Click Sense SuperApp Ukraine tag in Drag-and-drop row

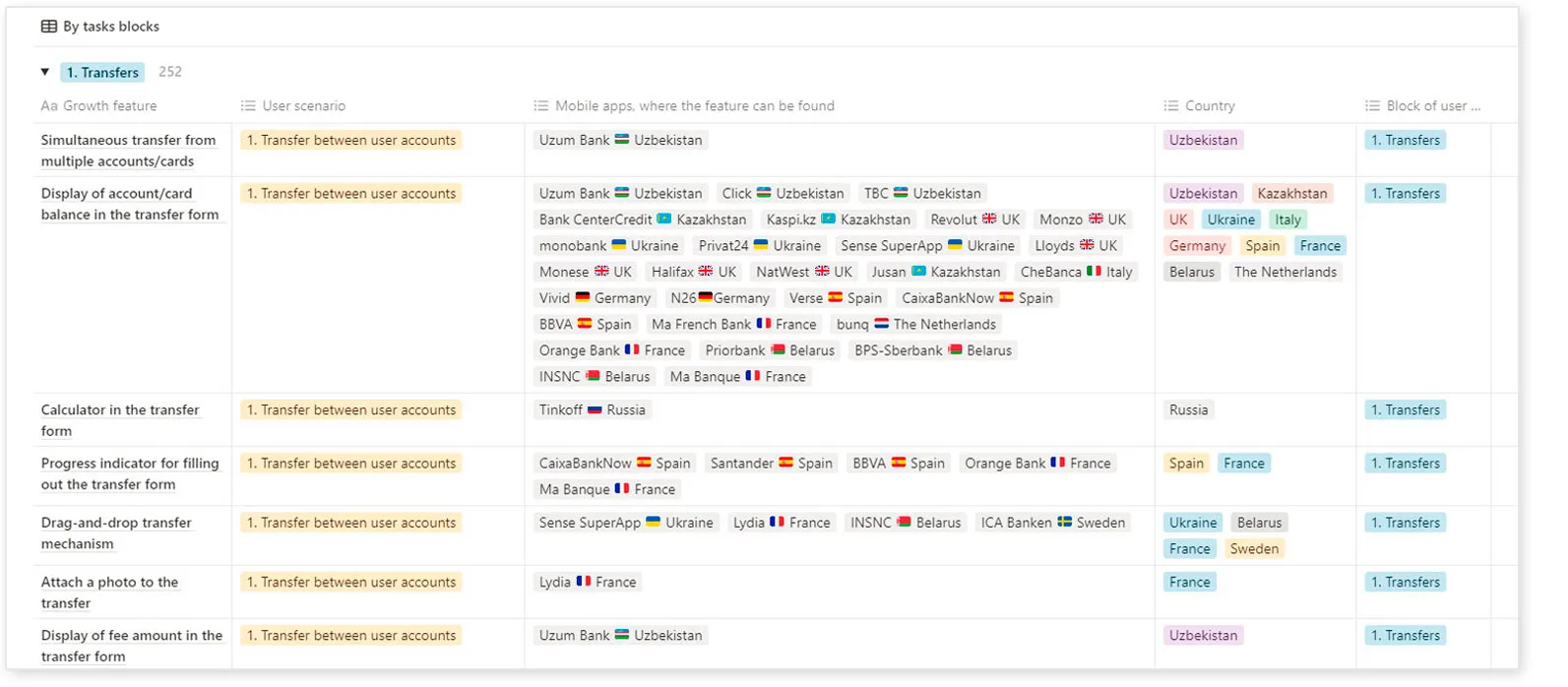click(x=626, y=523)
